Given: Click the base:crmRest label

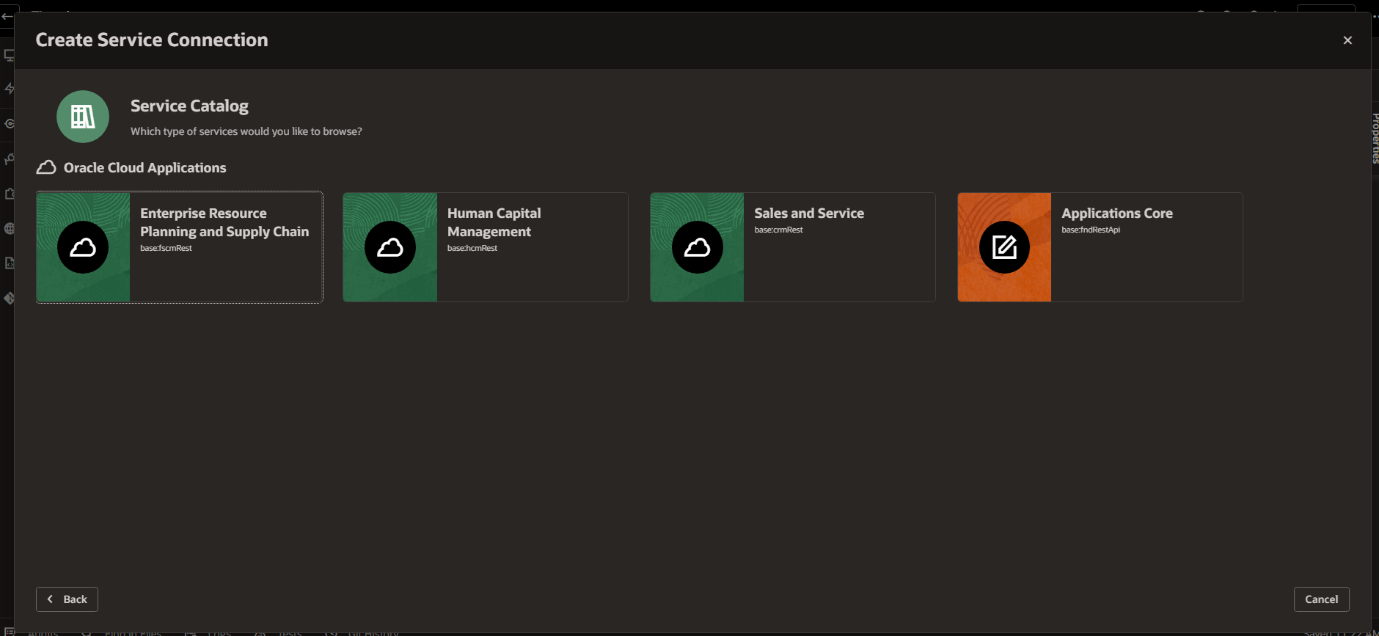Looking at the screenshot, I should pyautogui.click(x=778, y=230).
